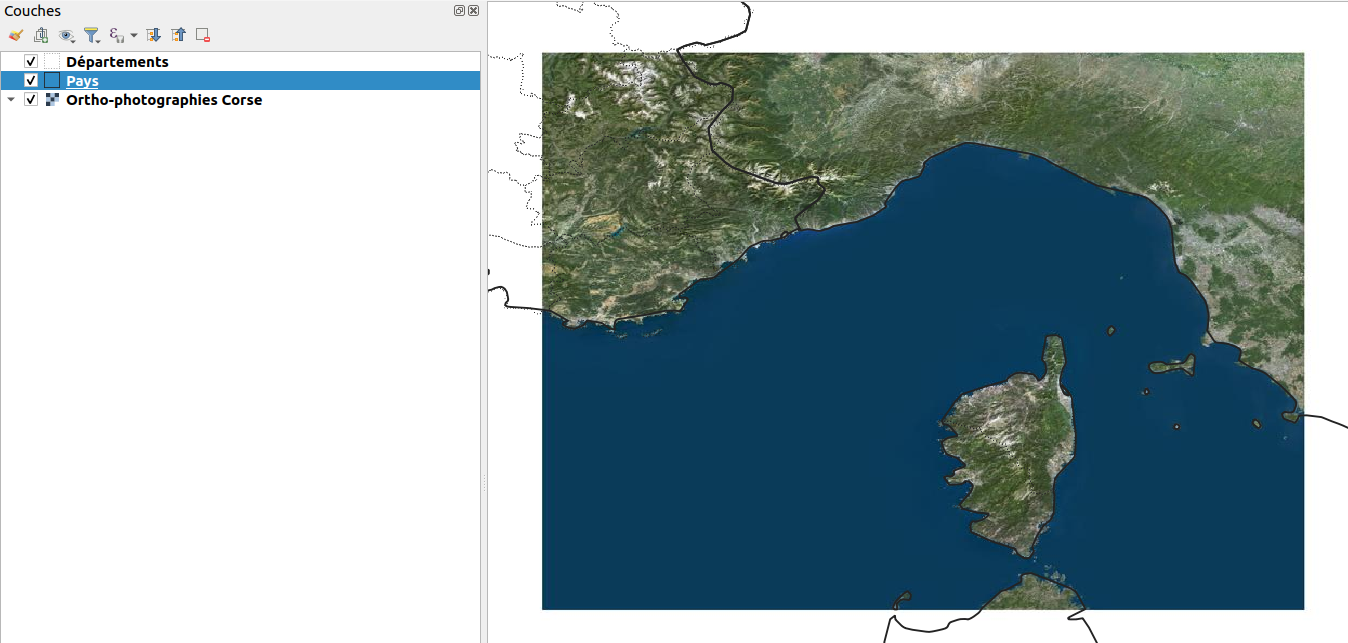Add a new layer group
The height and width of the screenshot is (643, 1348).
(40, 34)
